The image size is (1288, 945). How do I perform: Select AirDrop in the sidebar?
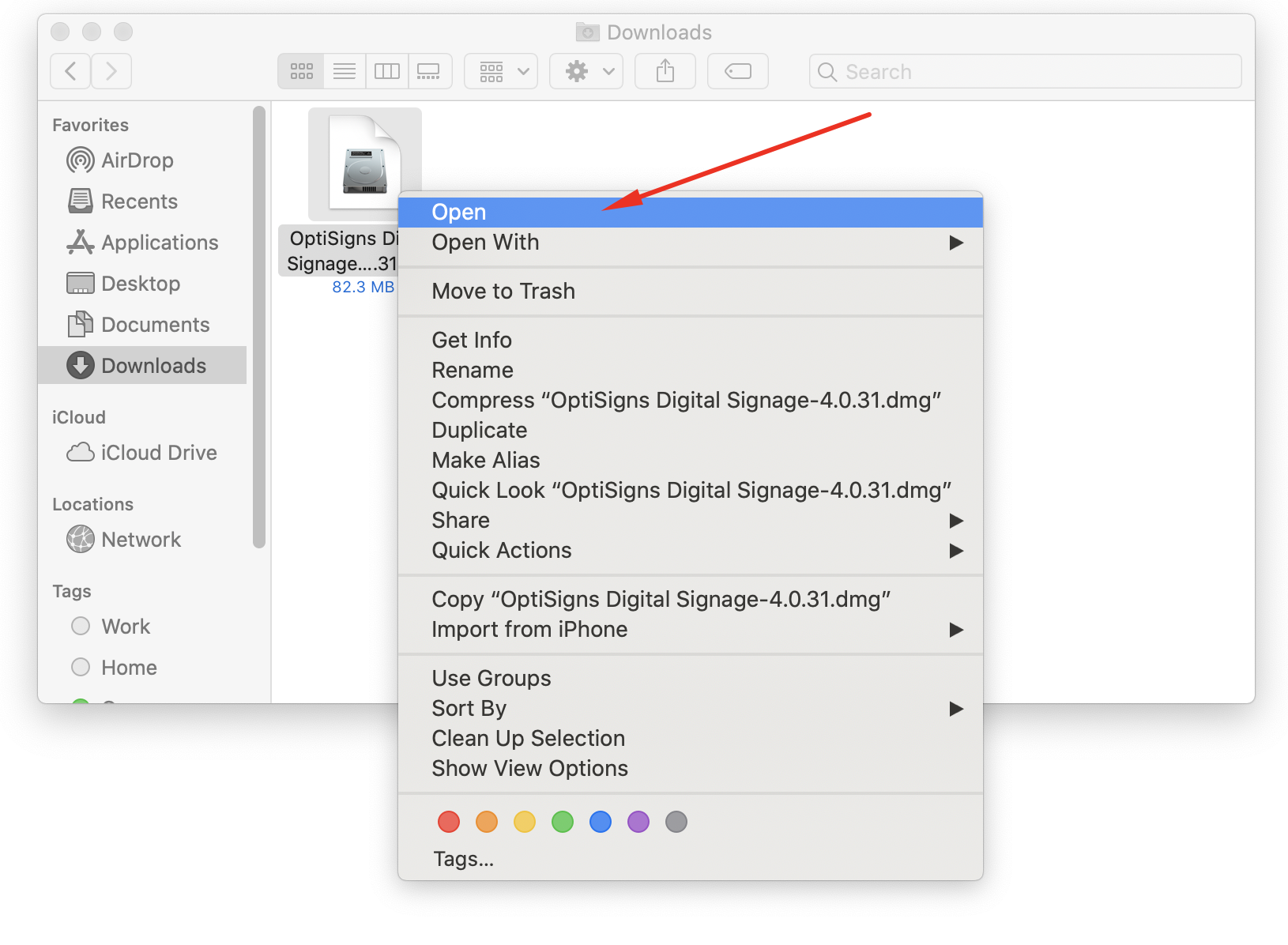tap(137, 160)
